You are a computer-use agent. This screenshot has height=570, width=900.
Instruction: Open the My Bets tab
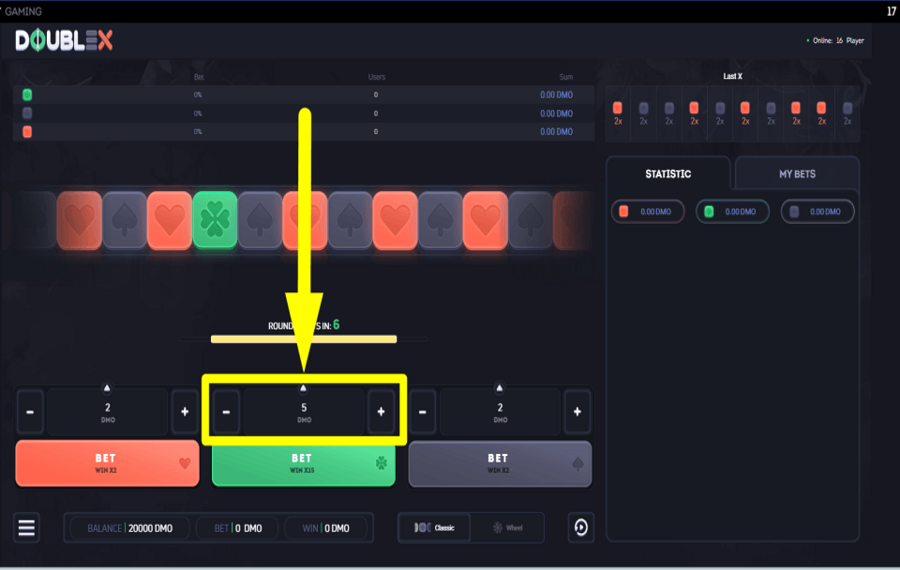pos(797,174)
